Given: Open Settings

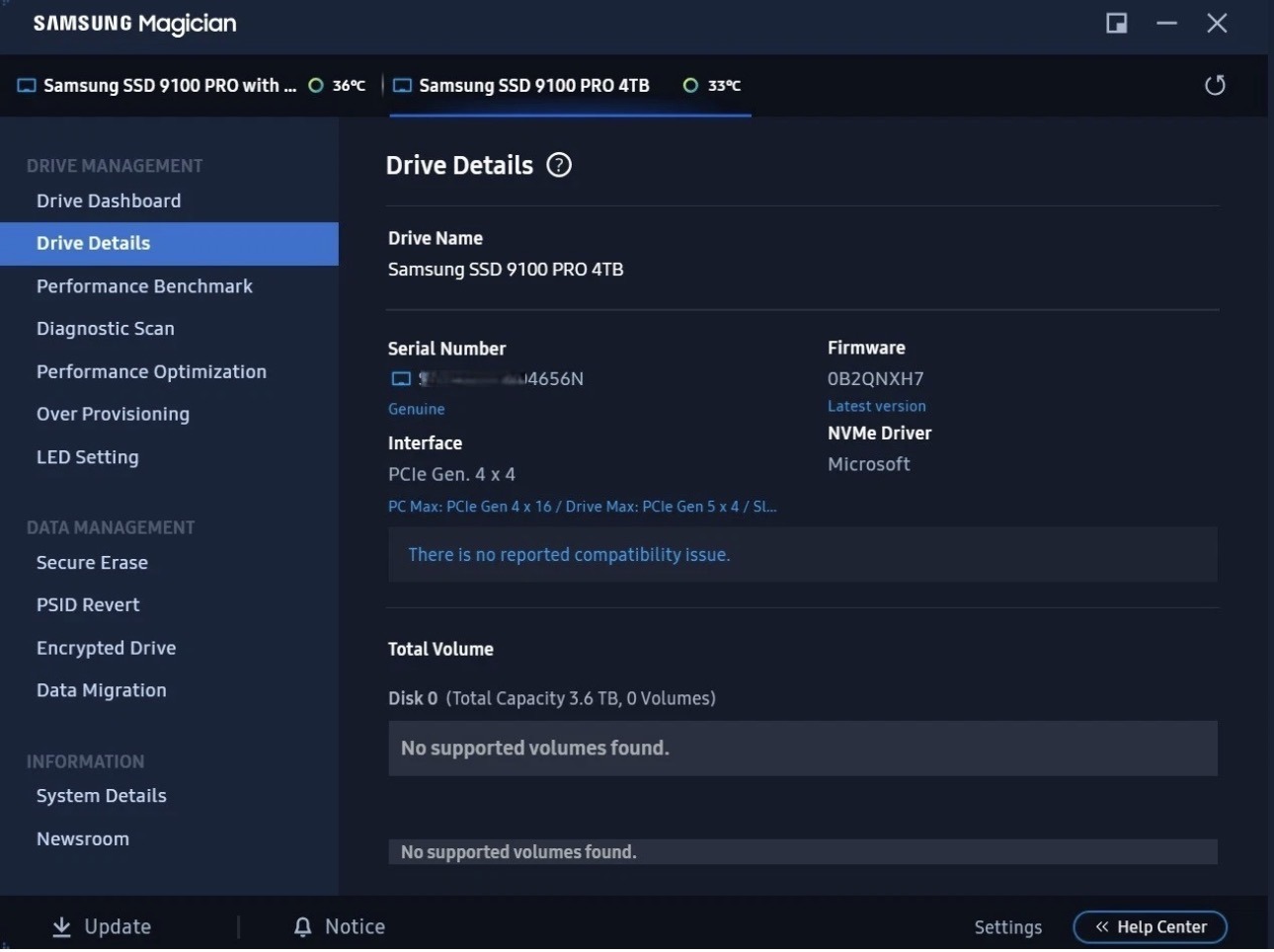Looking at the screenshot, I should (x=1007, y=927).
